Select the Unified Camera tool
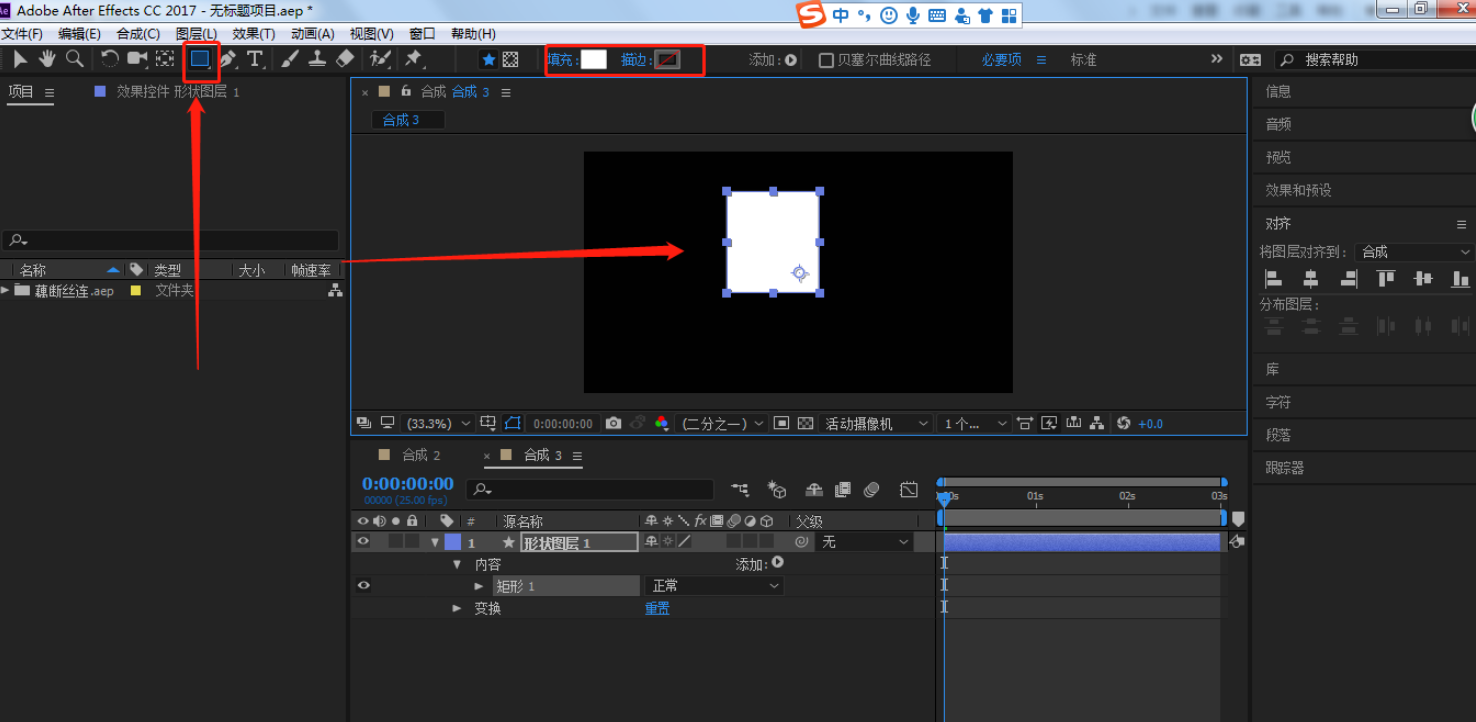This screenshot has height=722, width=1476. (x=137, y=59)
